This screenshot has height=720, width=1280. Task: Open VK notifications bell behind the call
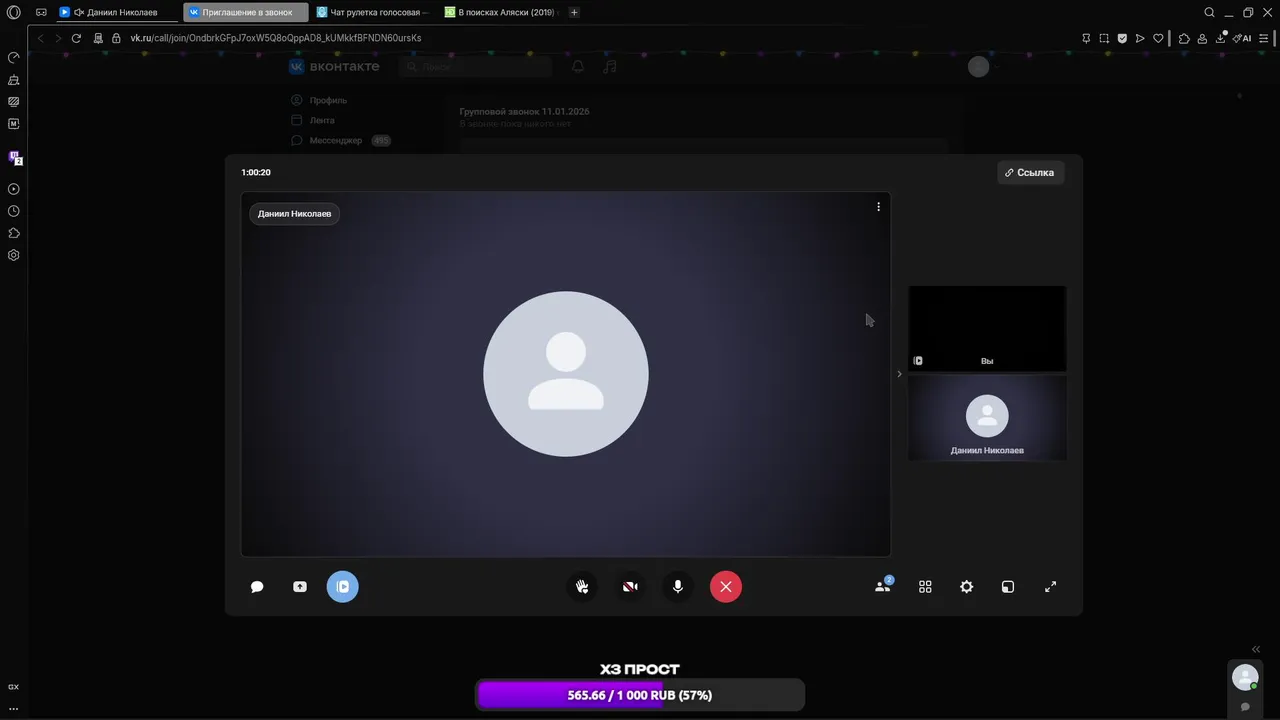tap(578, 67)
